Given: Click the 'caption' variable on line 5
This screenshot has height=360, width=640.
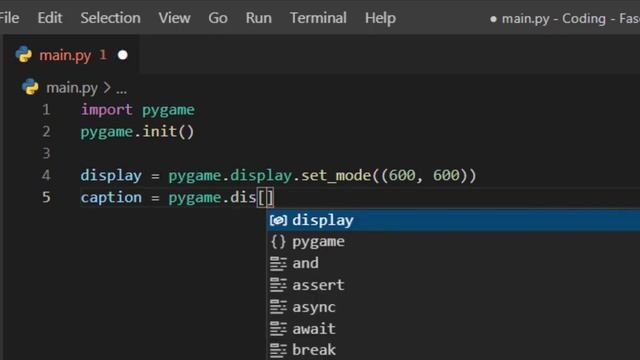Looking at the screenshot, I should 111,198.
